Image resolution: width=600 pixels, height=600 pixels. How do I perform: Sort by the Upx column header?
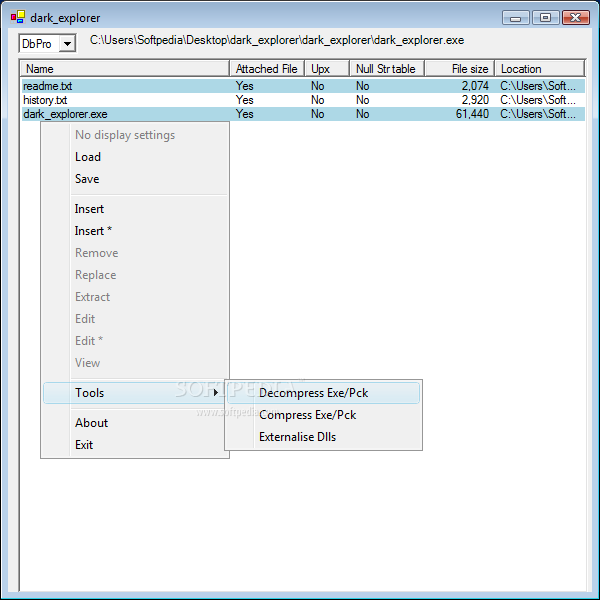[327, 69]
